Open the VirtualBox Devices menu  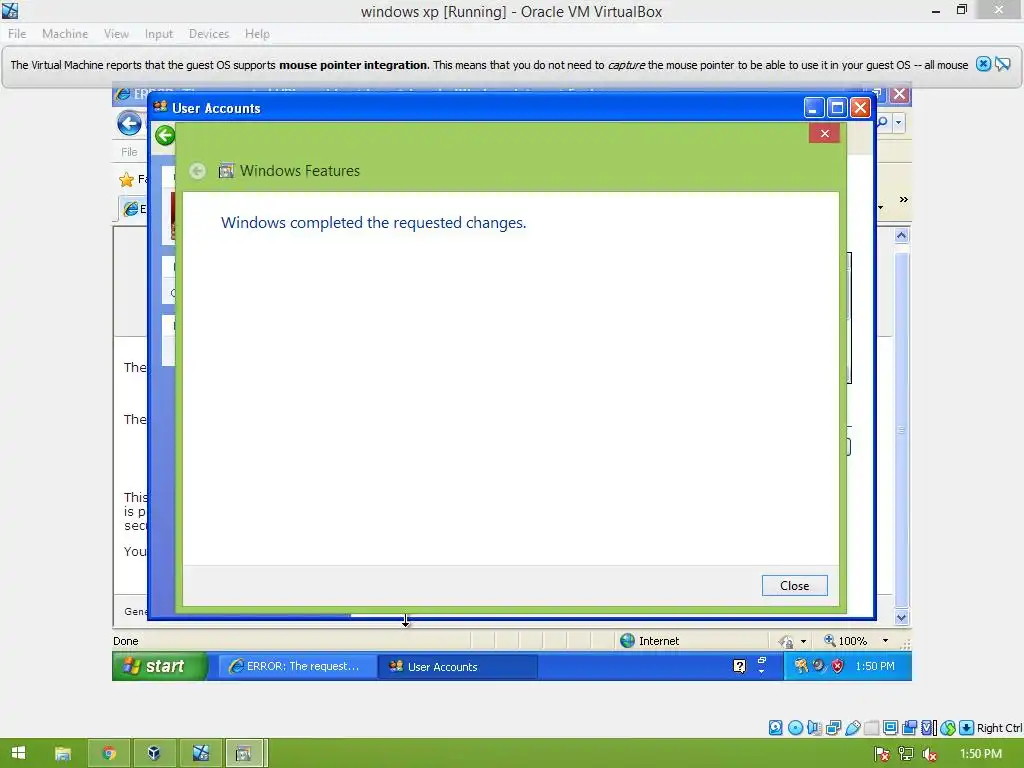(209, 34)
